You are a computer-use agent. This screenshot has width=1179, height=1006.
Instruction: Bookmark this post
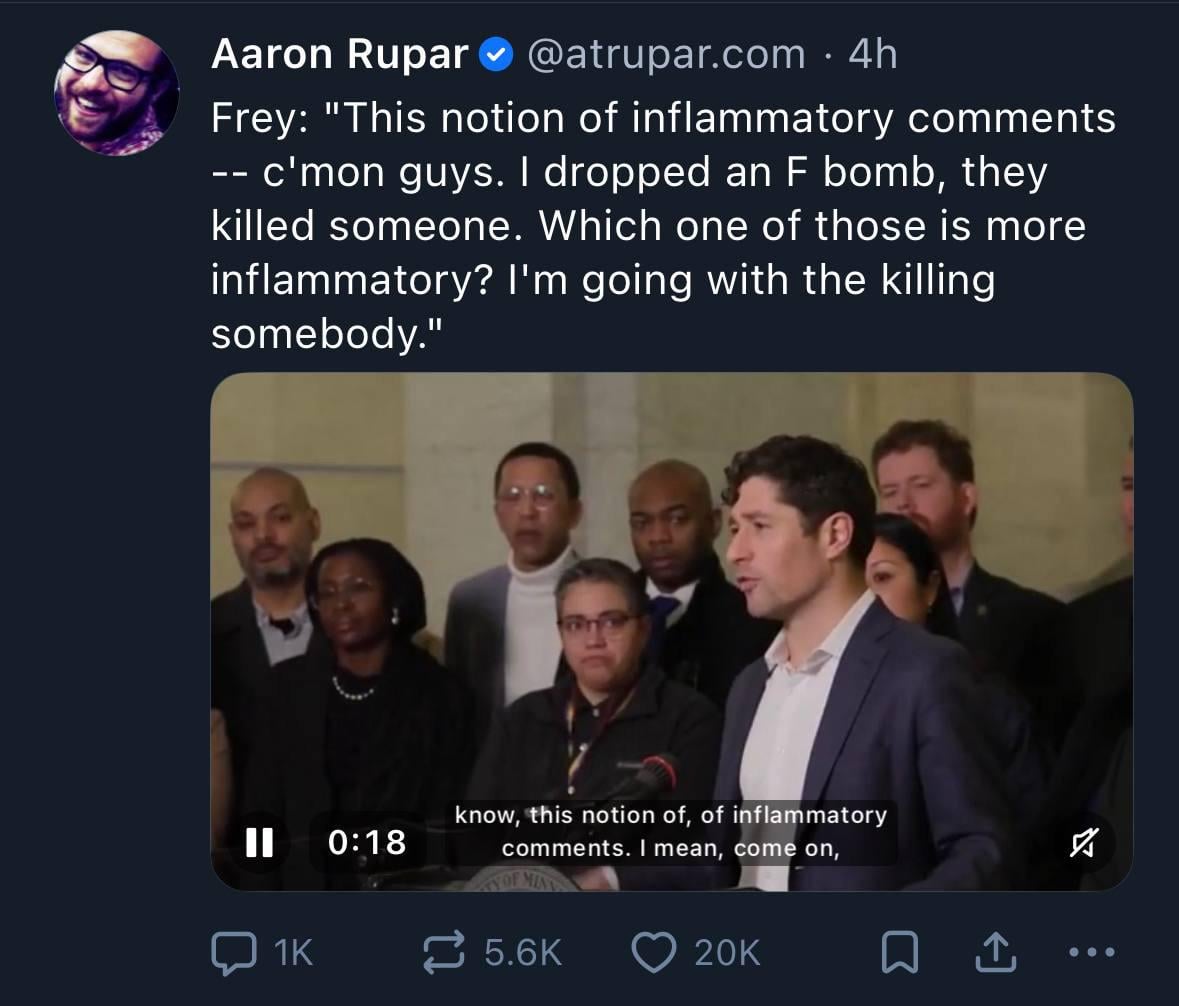pos(899,952)
